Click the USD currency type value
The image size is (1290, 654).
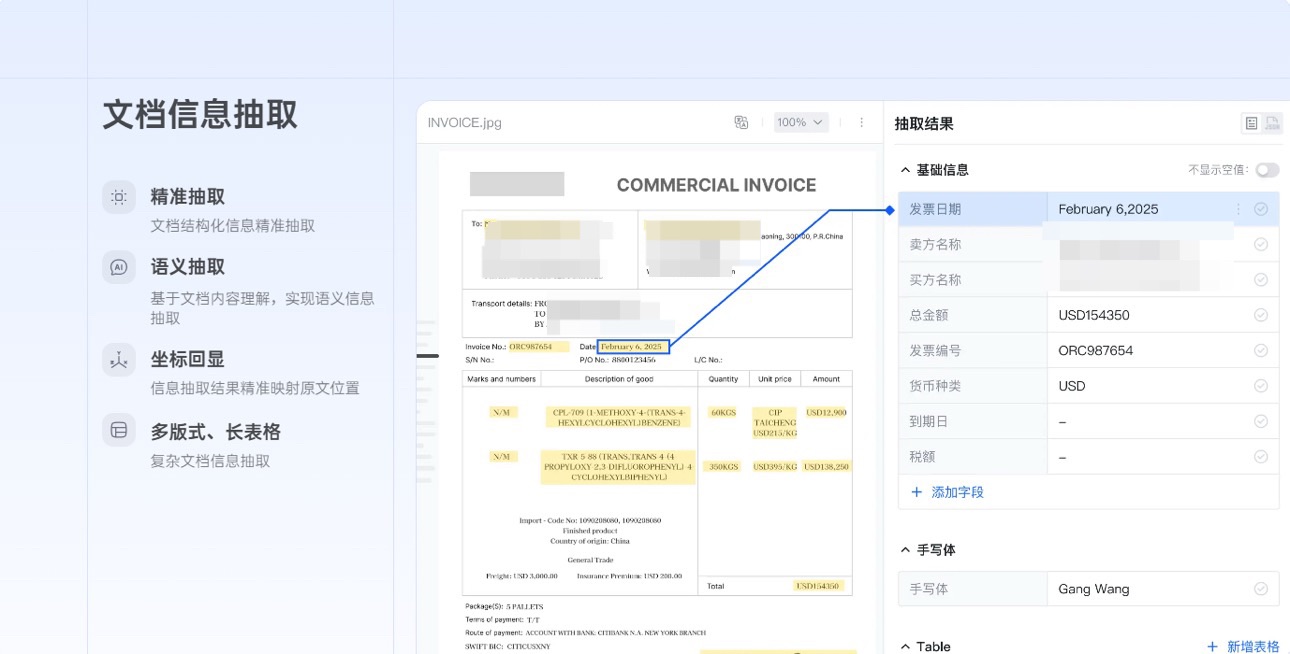point(1072,386)
